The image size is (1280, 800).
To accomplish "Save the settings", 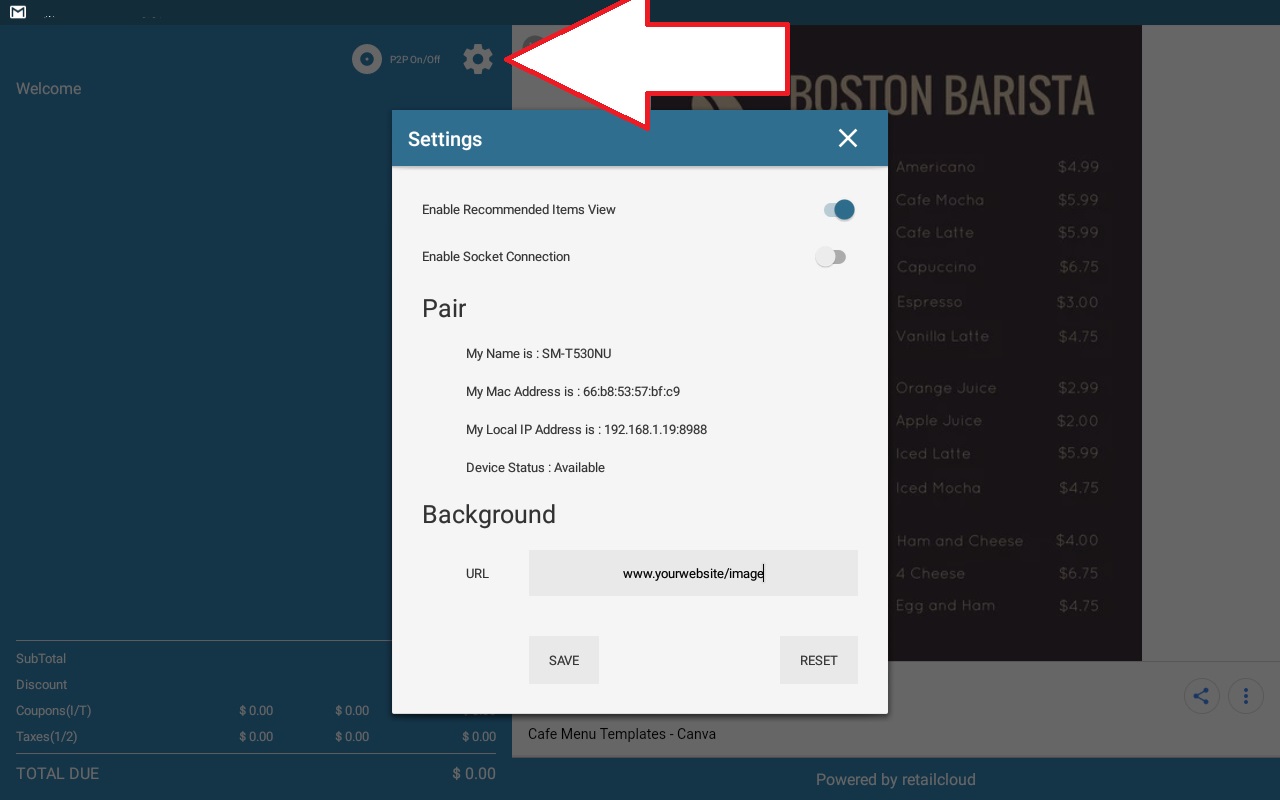I will pos(564,660).
